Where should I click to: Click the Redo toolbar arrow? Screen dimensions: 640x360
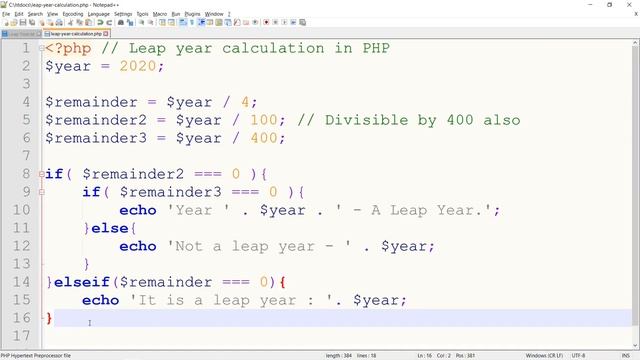(x=109, y=22)
